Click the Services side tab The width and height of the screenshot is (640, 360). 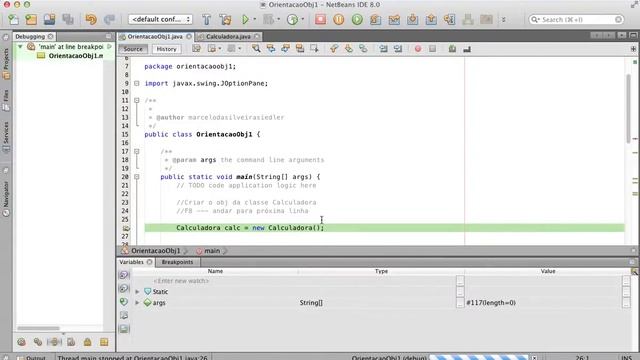(6, 138)
